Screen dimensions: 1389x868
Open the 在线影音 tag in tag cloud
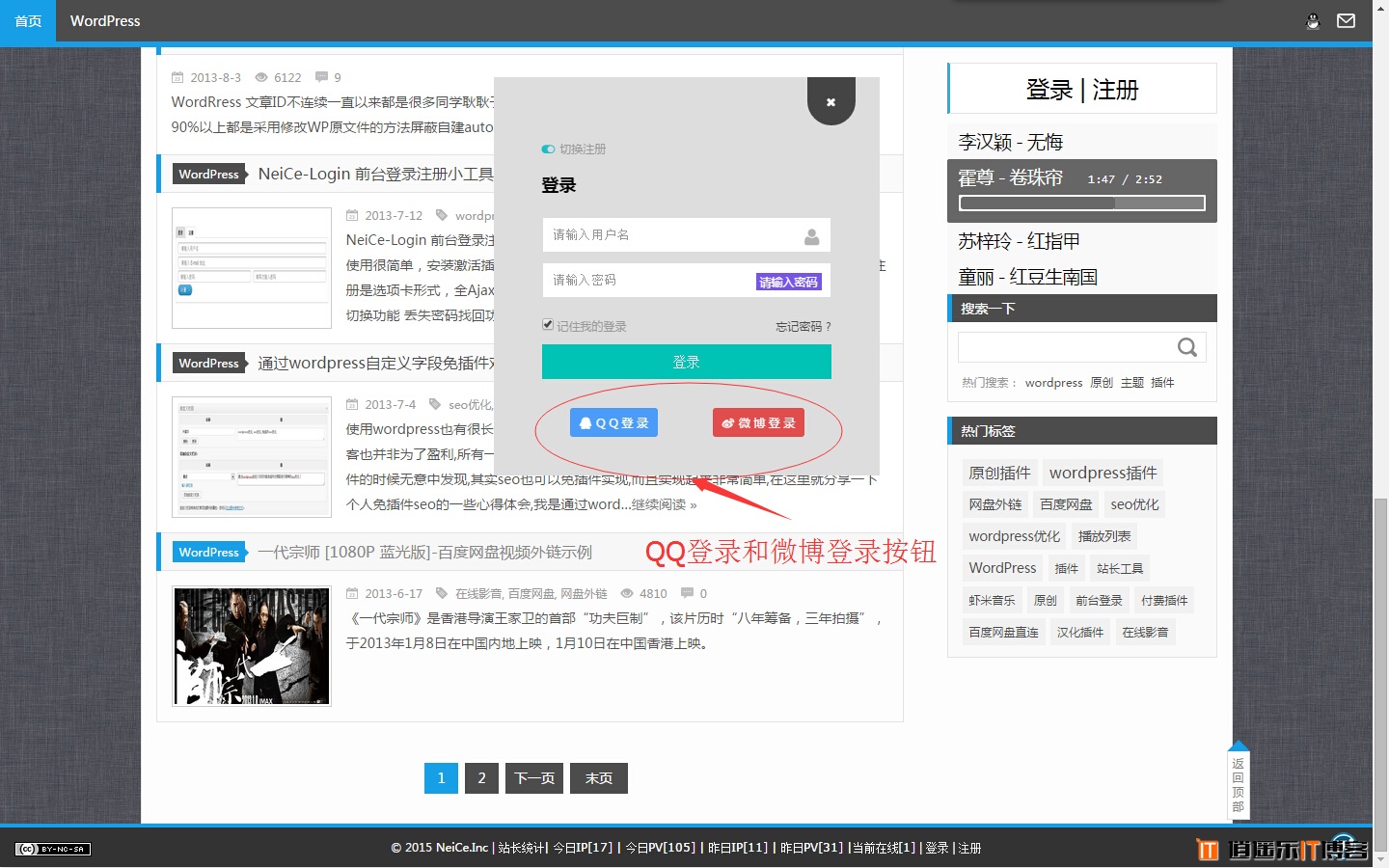1145,632
